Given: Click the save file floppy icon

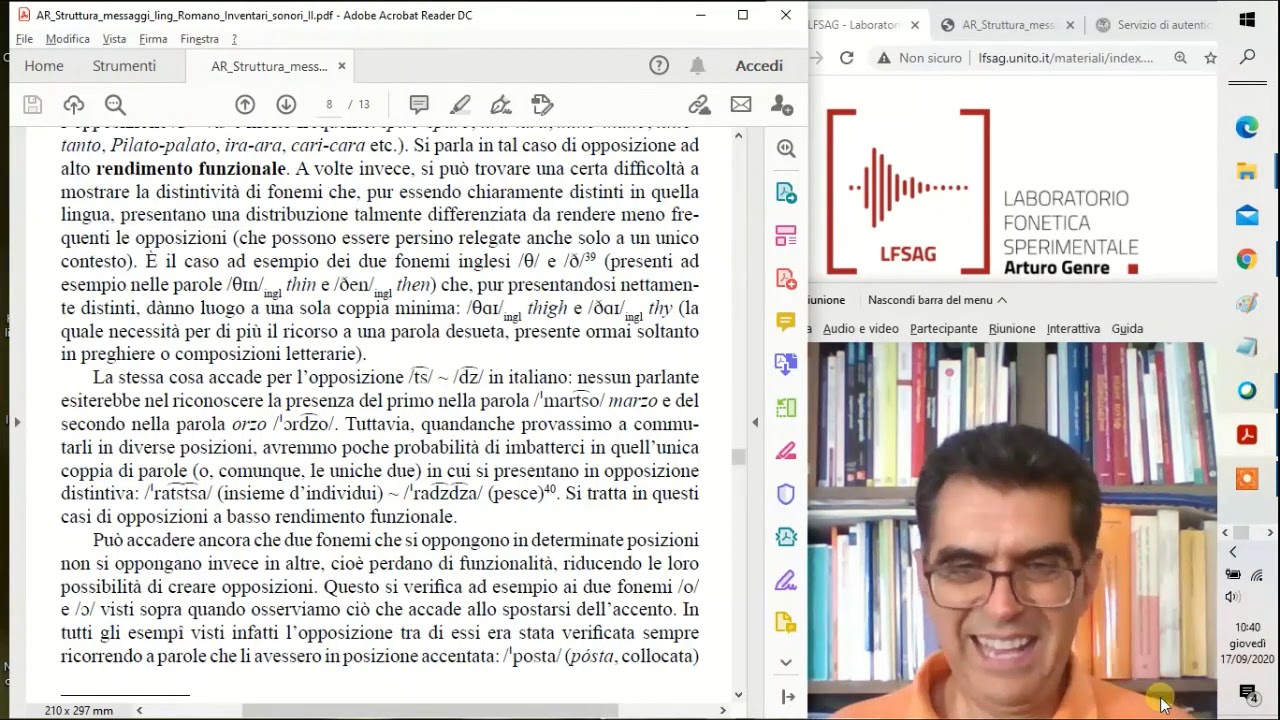Looking at the screenshot, I should tap(32, 105).
